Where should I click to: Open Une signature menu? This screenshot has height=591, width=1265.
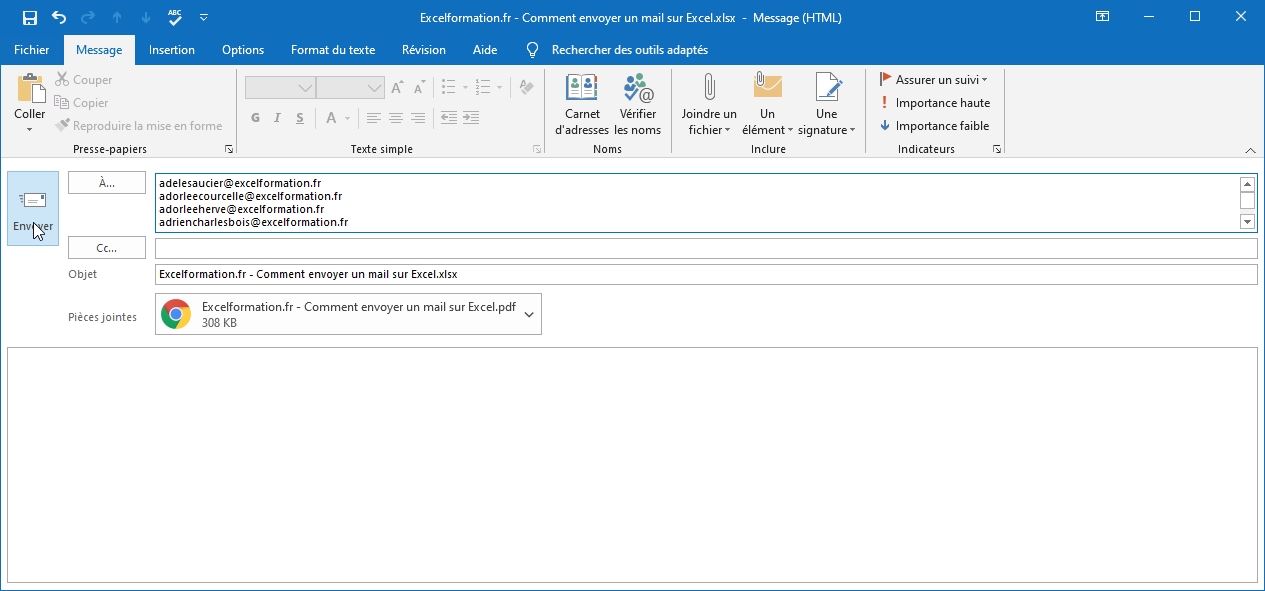[827, 104]
